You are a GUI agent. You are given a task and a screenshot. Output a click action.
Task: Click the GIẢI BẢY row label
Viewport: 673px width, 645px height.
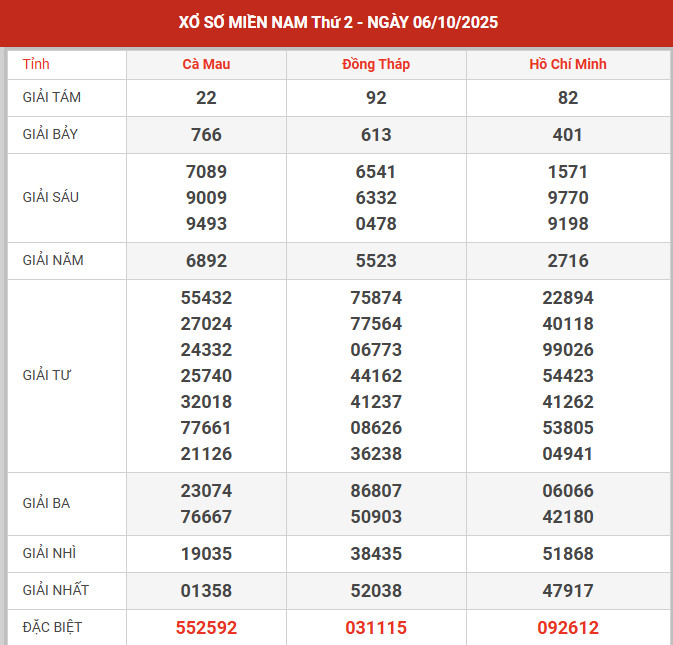click(51, 134)
